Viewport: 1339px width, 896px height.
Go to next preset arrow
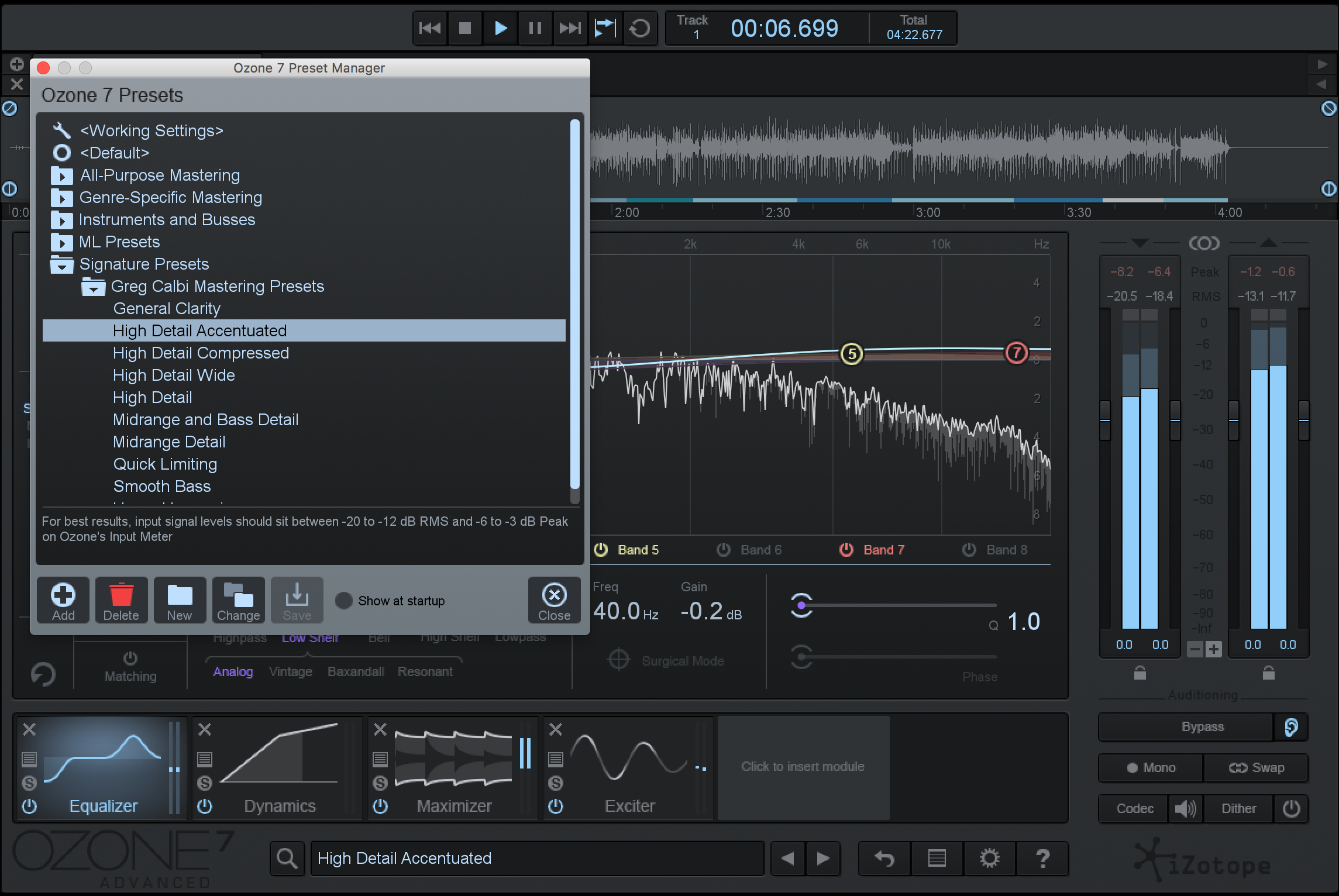tap(823, 859)
